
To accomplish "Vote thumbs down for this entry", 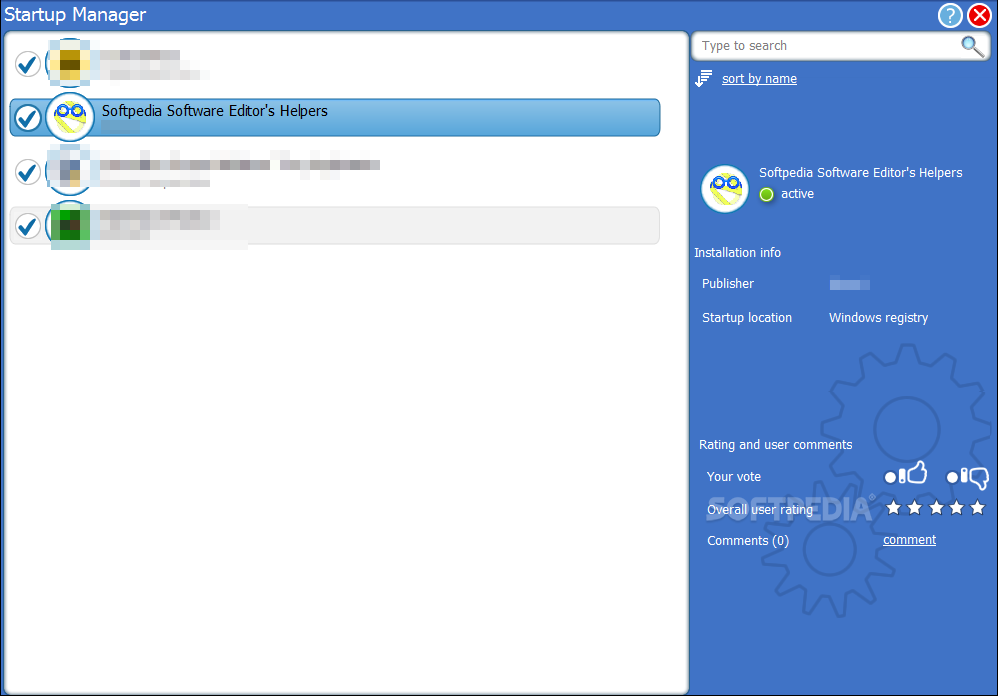I will 967,477.
